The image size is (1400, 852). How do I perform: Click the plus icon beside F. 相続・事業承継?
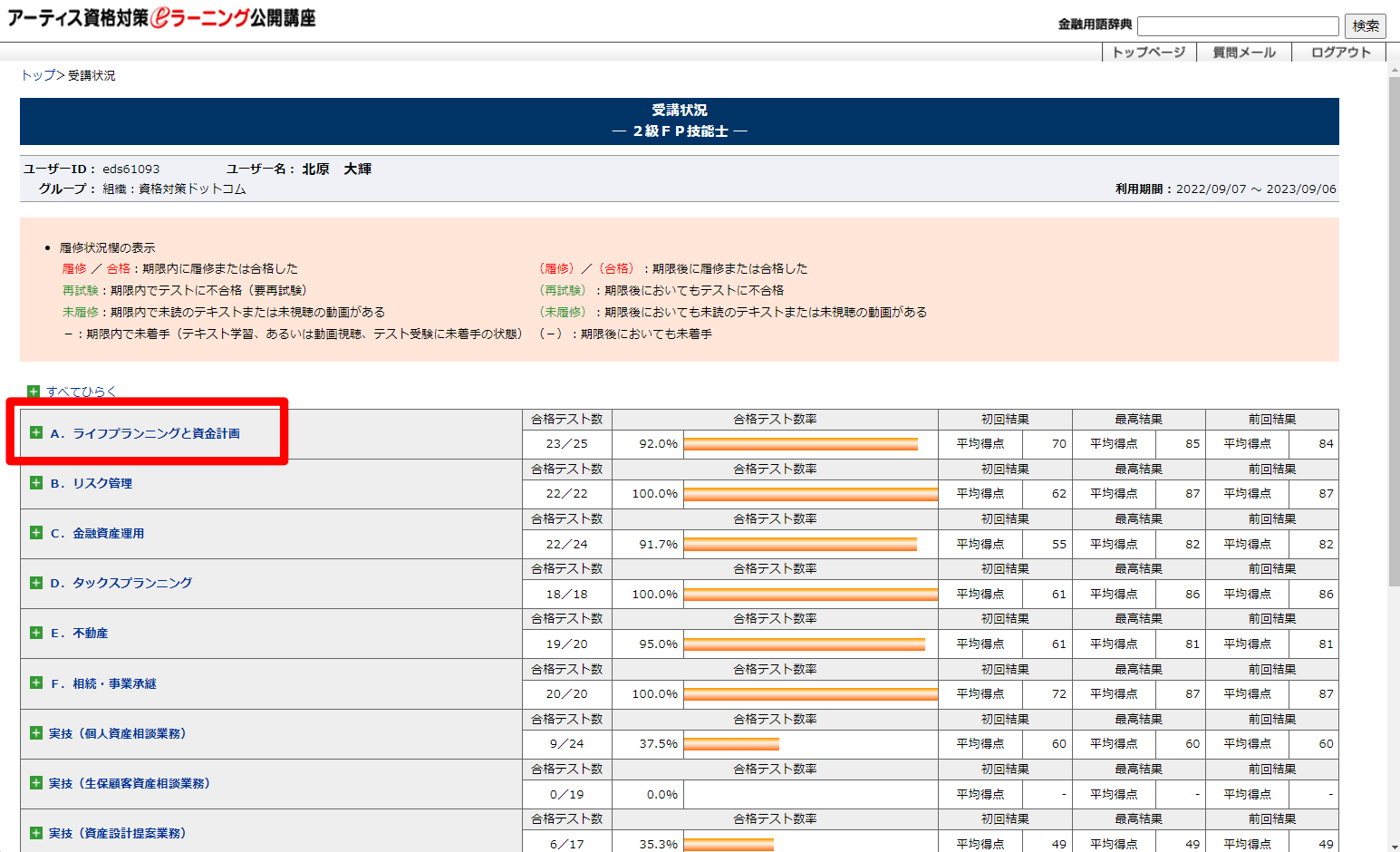pyautogui.click(x=36, y=683)
